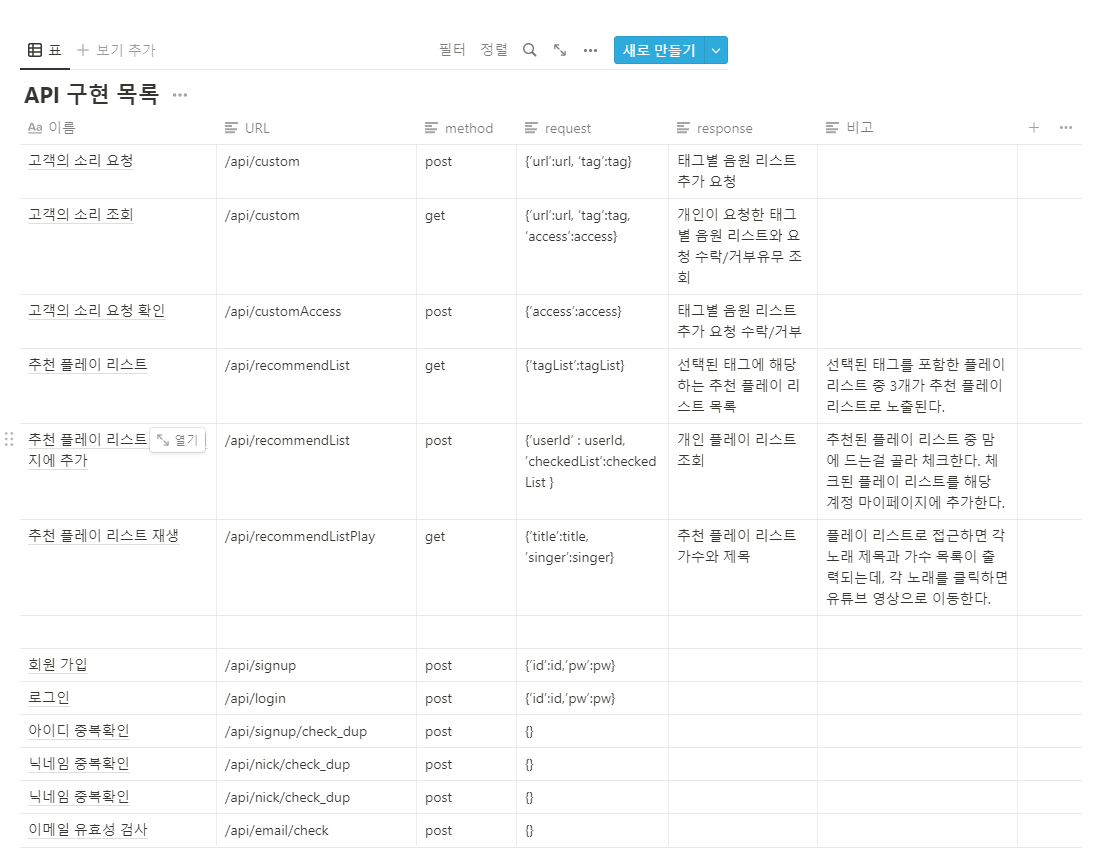Open the three-dots menu beside API 구현 목록 title
Viewport: 1097px width, 851px height.
(180, 95)
